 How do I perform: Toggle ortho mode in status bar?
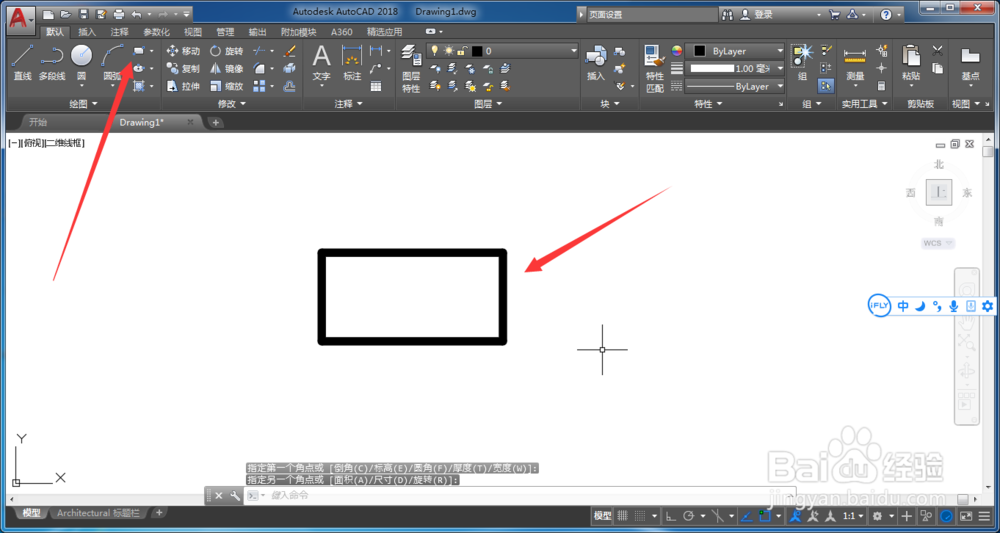point(671,516)
